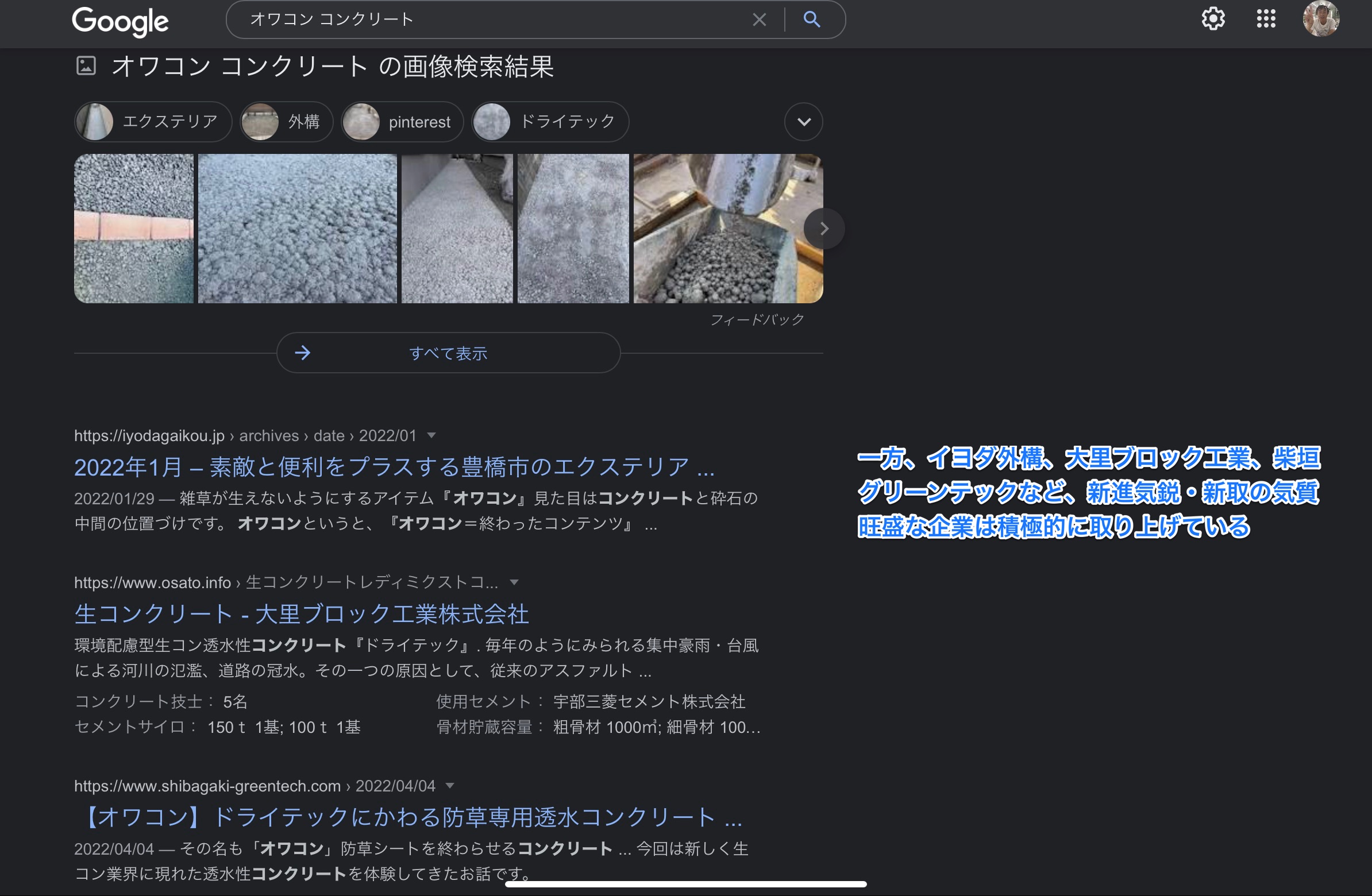The image size is (1372, 896).
Task: Open the 2022年1月 豊橋市のエクステリア result
Action: [394, 467]
